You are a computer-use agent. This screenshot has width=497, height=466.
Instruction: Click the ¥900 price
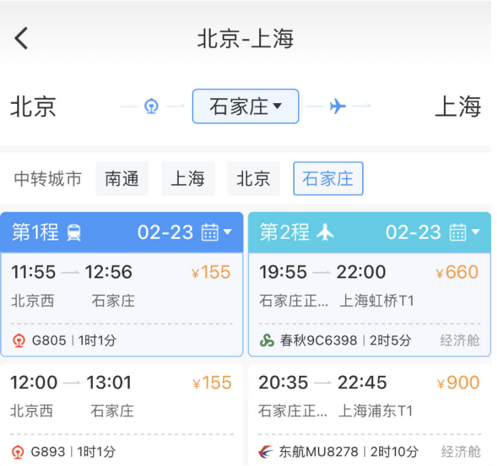[x=458, y=383]
